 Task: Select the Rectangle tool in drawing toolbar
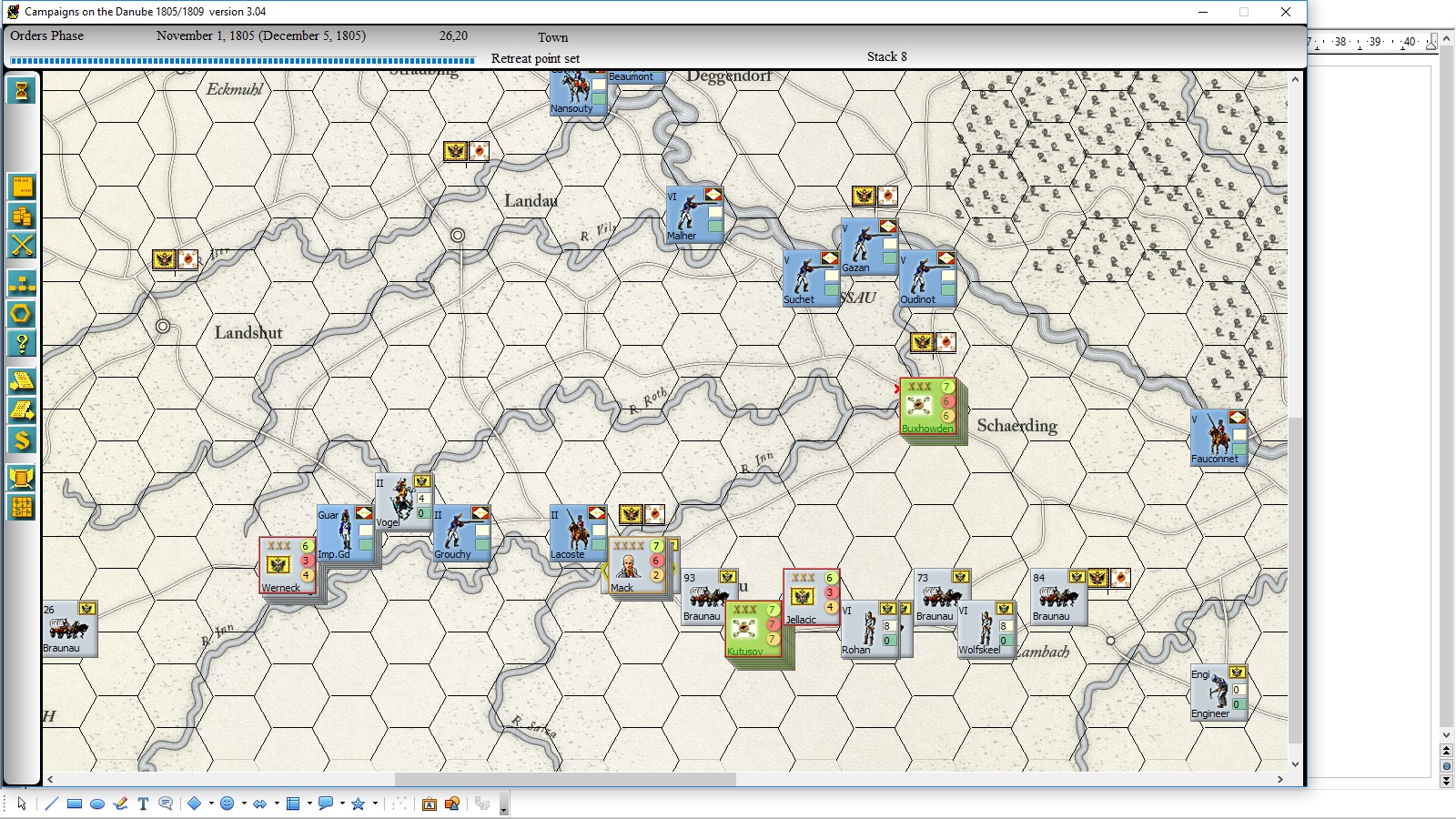(75, 804)
